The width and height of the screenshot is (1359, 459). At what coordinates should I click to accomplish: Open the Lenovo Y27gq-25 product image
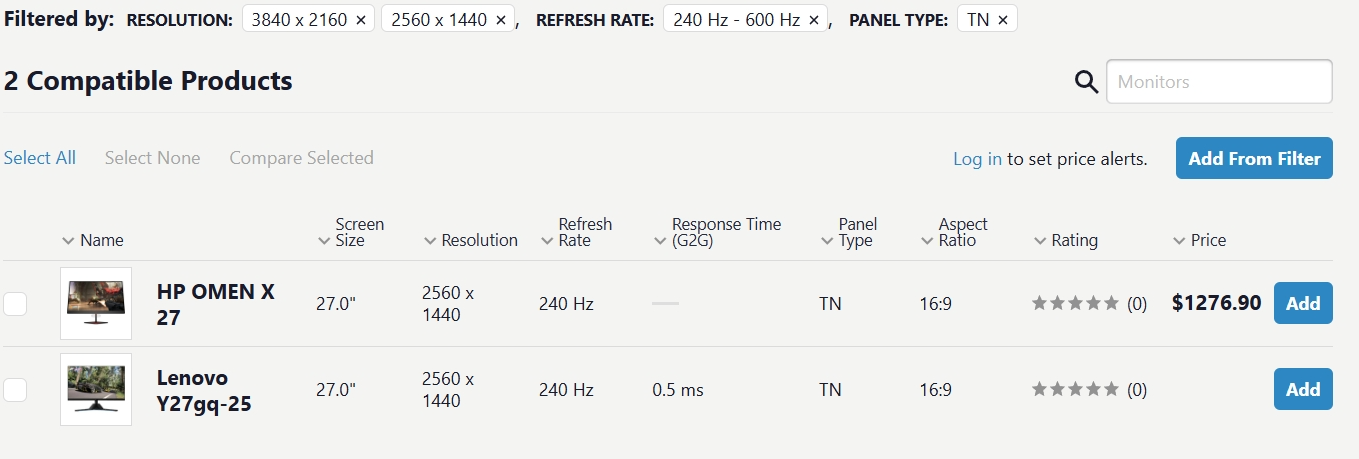(96, 389)
